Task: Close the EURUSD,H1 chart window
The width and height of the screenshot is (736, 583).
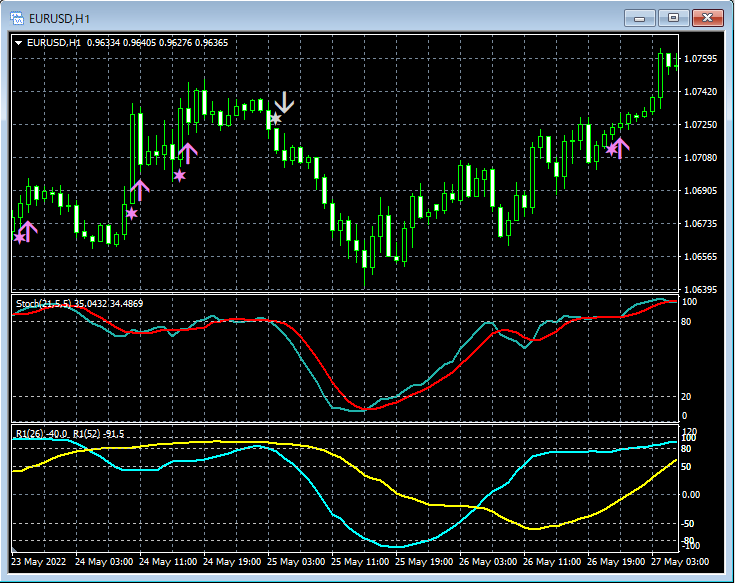Action: (707, 18)
